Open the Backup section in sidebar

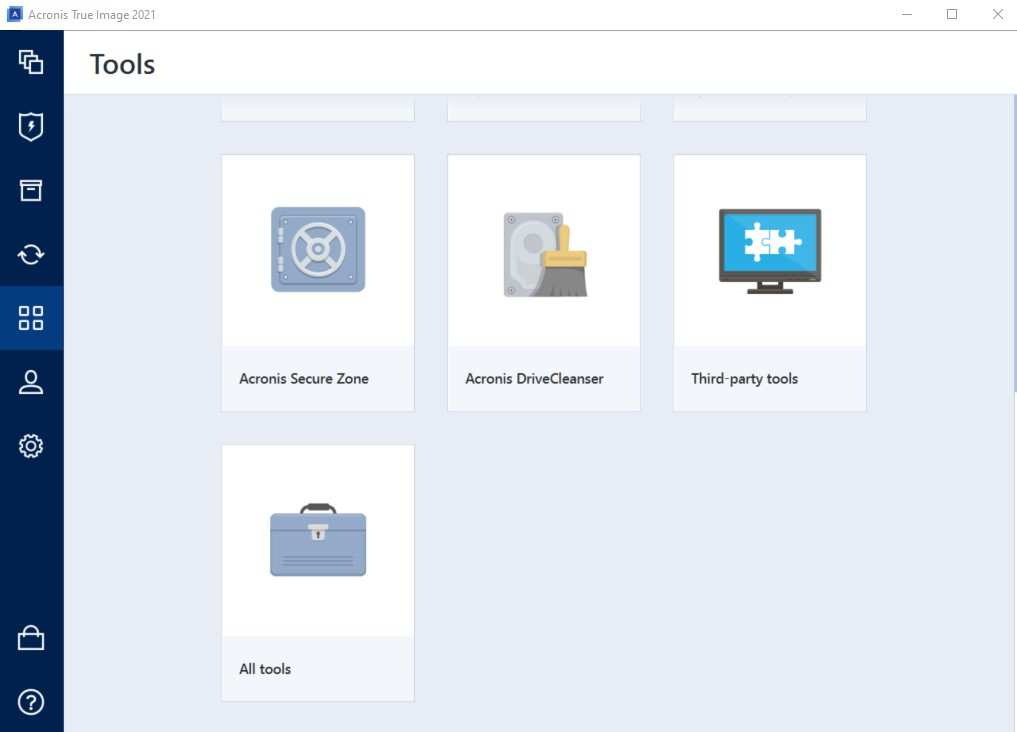31,62
